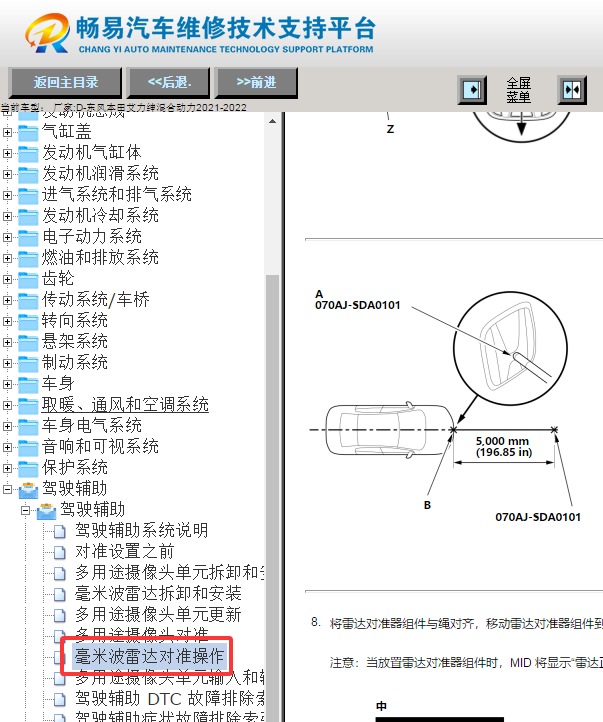Expand the 电子动力系统 node
The image size is (603, 722).
click(7, 237)
